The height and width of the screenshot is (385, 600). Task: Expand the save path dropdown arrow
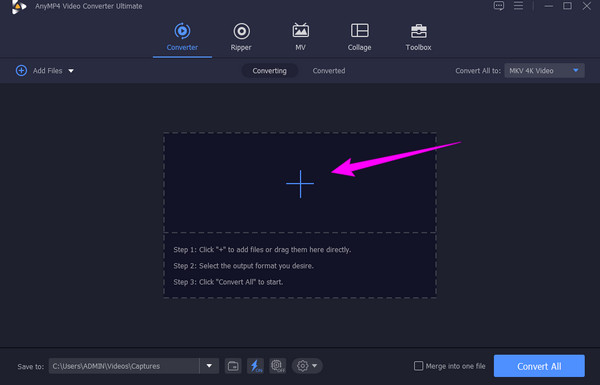point(209,366)
